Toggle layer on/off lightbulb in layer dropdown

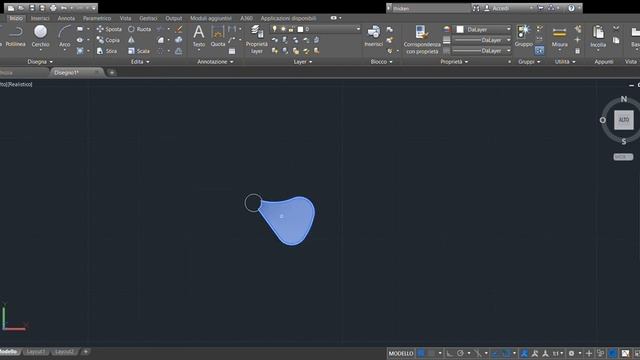click(x=274, y=29)
